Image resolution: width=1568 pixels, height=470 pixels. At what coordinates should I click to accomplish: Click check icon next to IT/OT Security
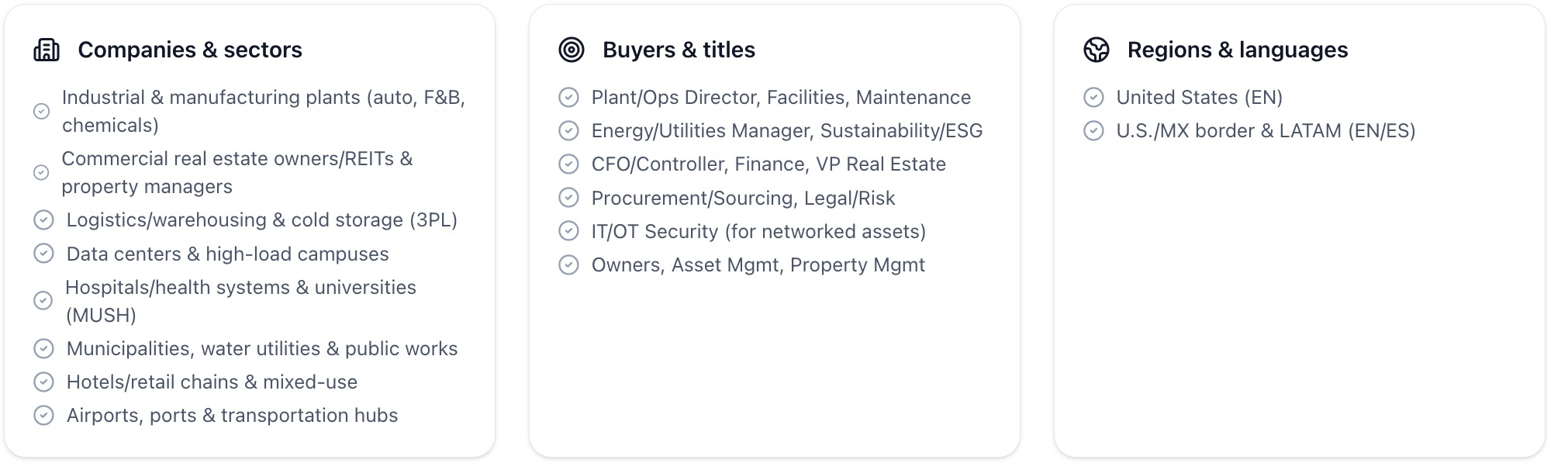[568, 231]
